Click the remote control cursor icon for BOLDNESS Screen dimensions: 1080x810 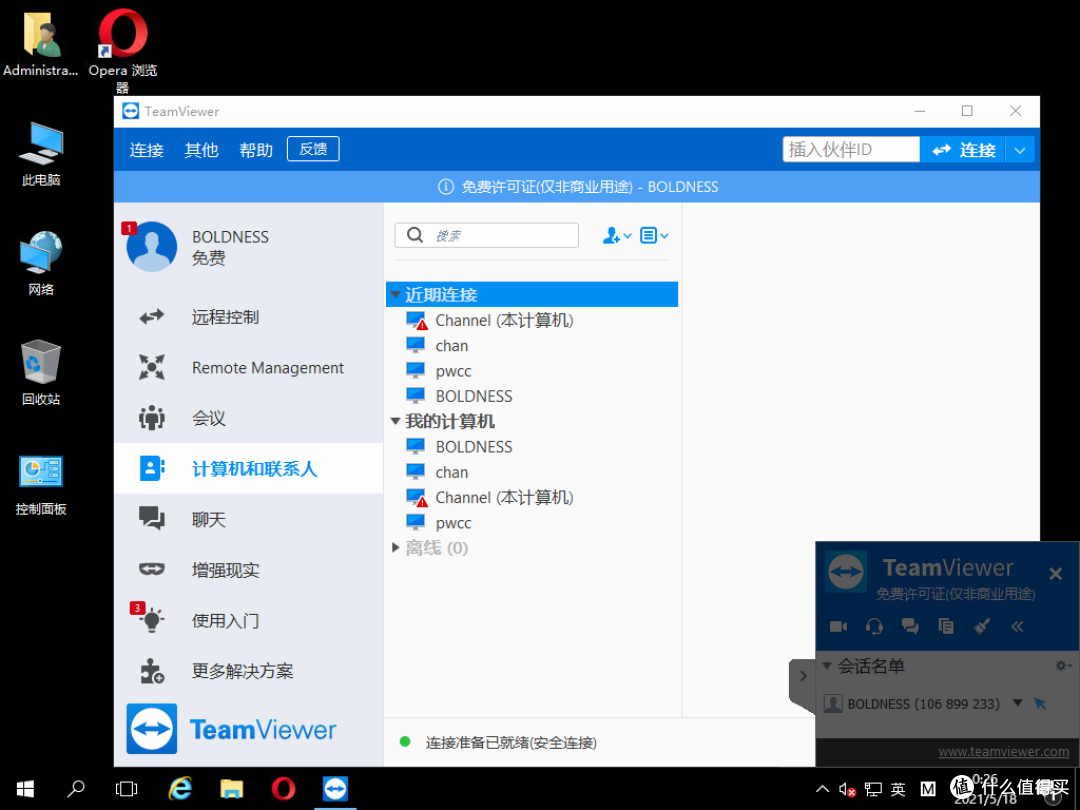coord(1040,703)
